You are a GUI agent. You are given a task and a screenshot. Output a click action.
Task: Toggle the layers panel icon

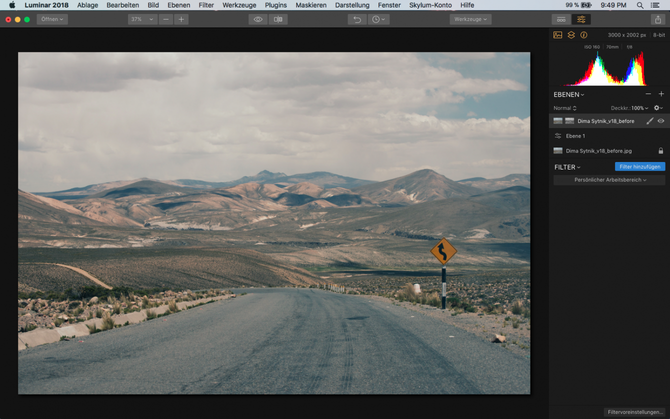point(571,35)
